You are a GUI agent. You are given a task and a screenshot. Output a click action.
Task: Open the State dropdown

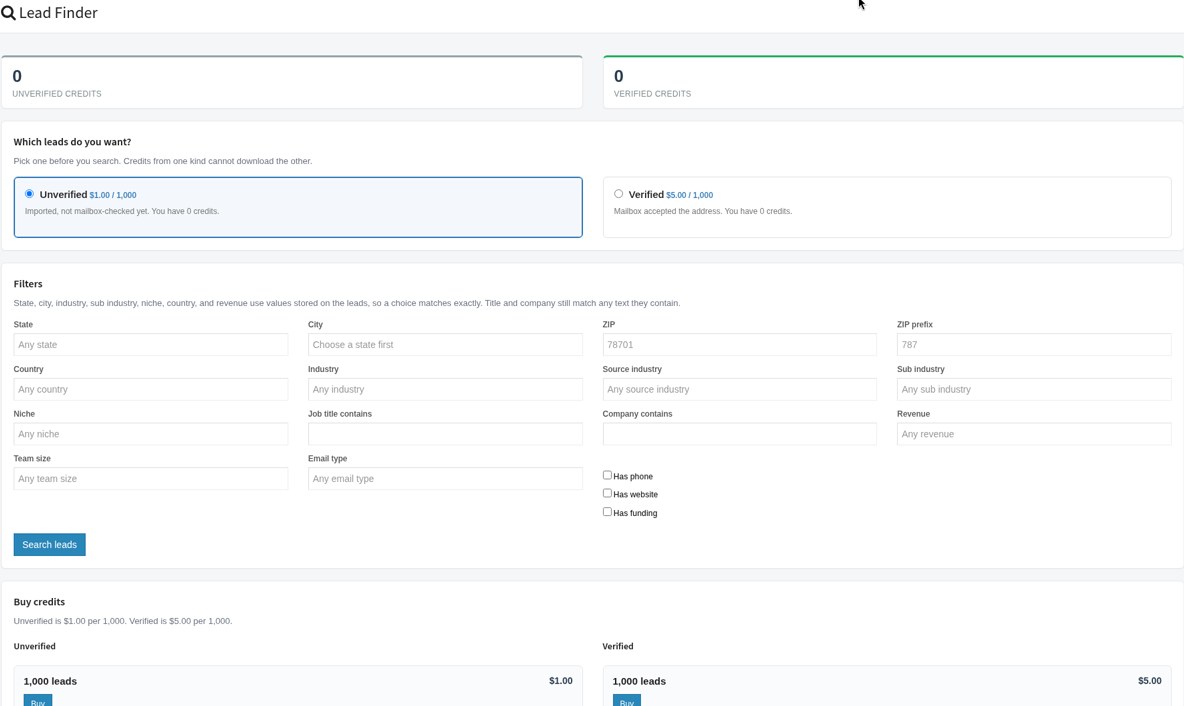[150, 344]
